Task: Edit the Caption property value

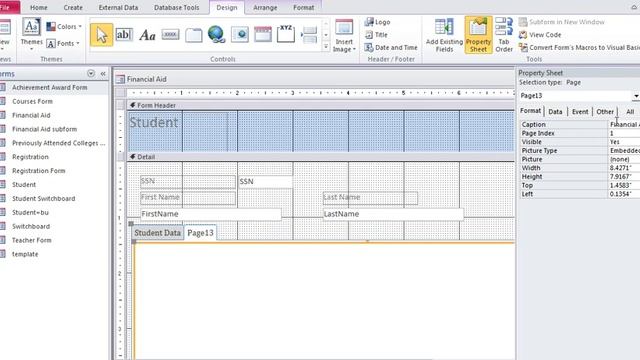Action: pyautogui.click(x=624, y=124)
